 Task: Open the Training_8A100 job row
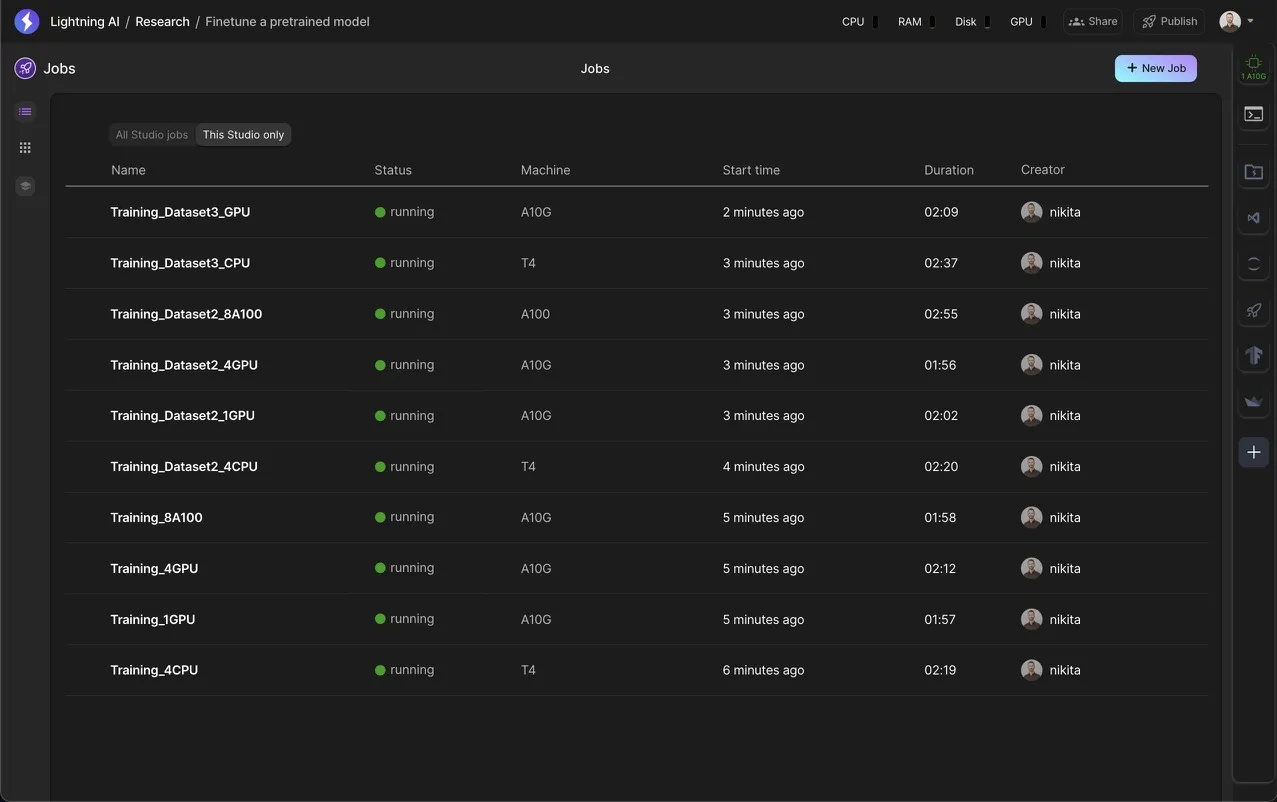click(637, 518)
